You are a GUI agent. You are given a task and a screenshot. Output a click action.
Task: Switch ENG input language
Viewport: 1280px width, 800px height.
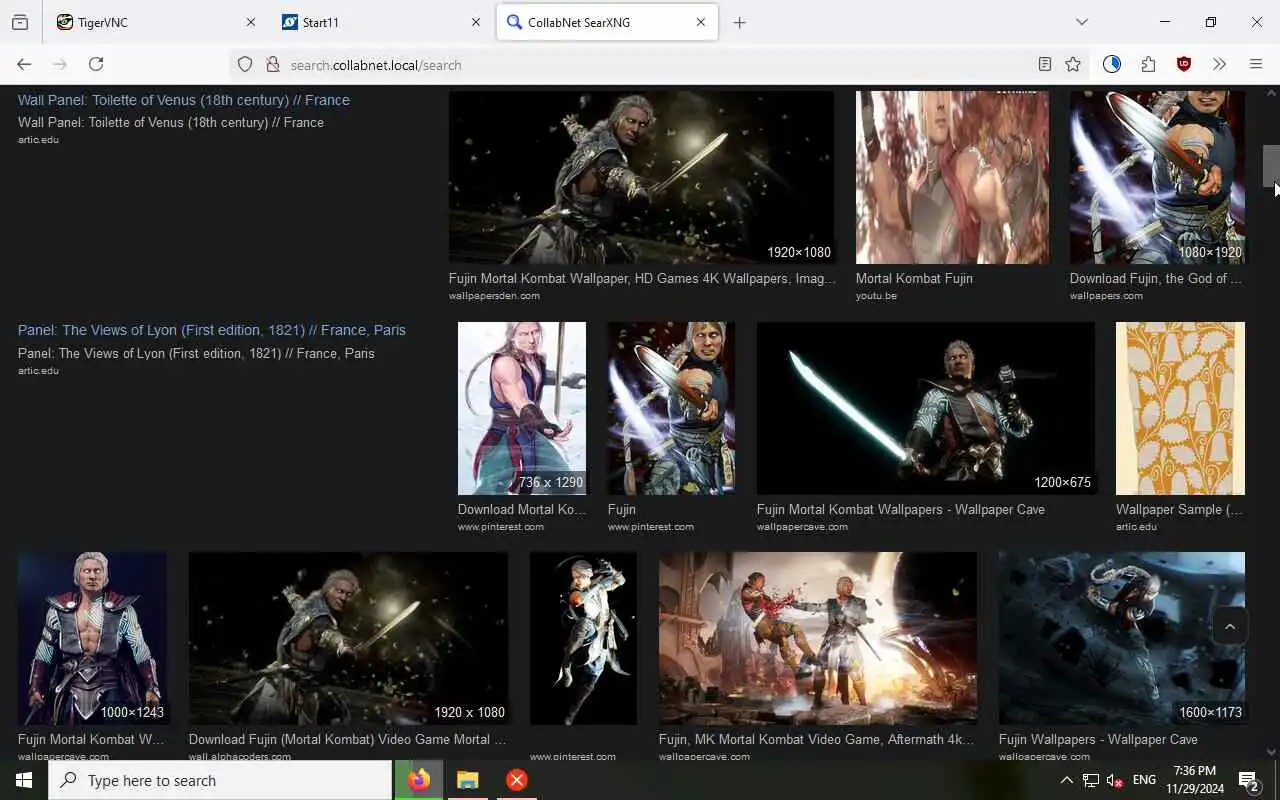(x=1145, y=780)
